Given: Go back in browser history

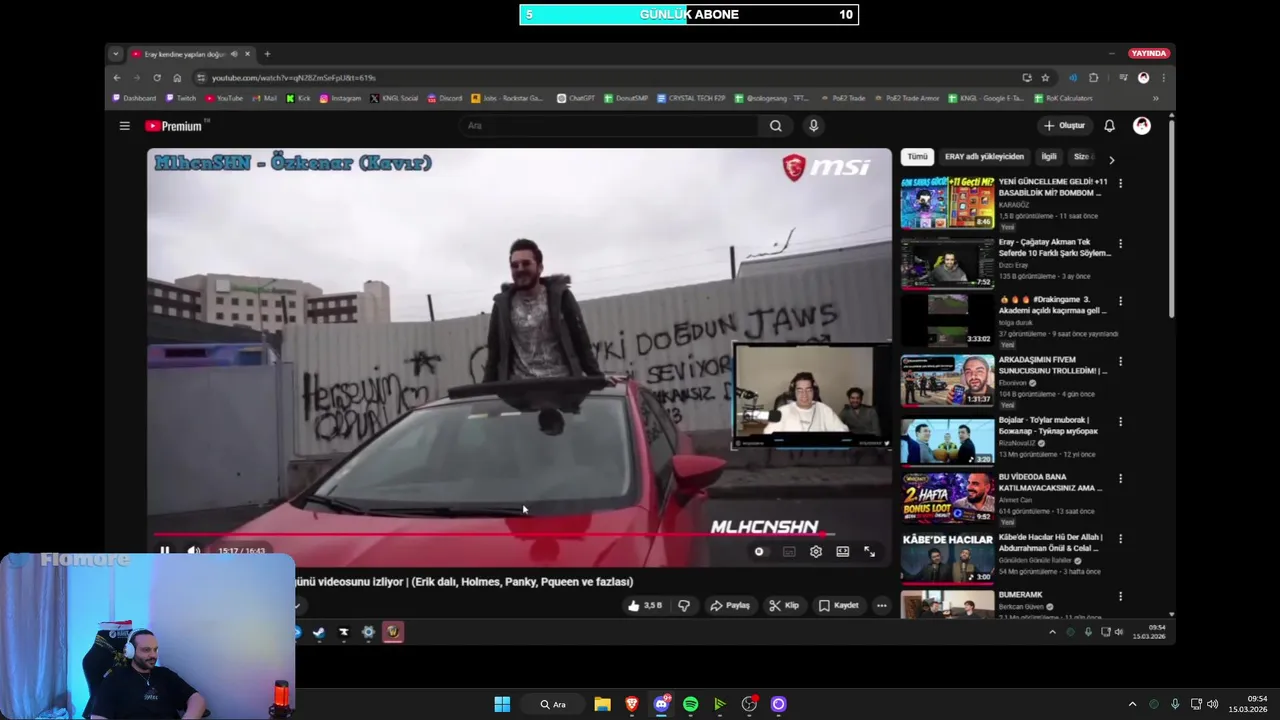Looking at the screenshot, I should (x=117, y=78).
